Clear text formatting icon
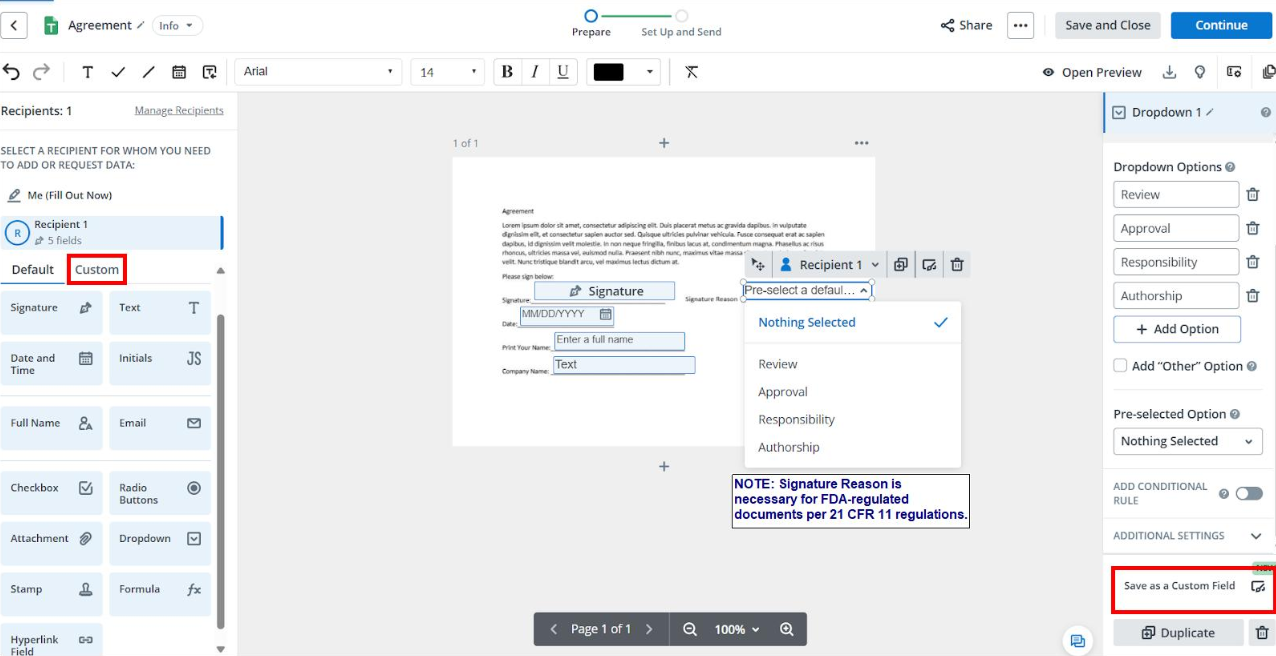This screenshot has width=1276, height=656. [x=691, y=72]
